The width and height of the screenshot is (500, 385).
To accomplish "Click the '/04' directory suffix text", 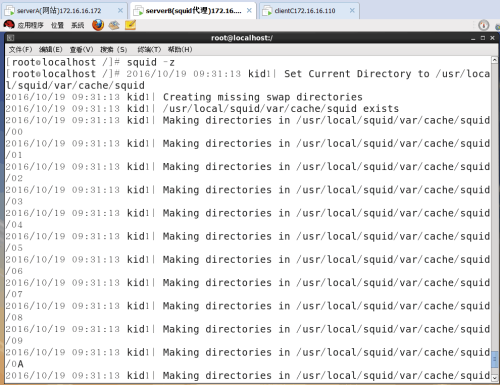I will coord(14,225).
